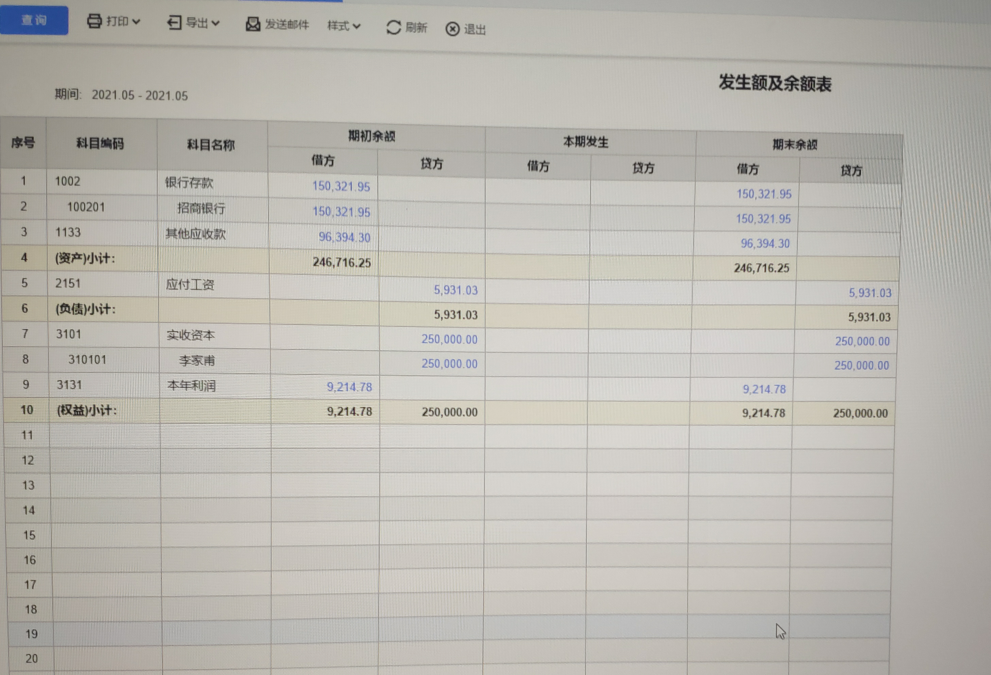Click account name 招商银行
Image resolution: width=991 pixels, height=675 pixels.
pos(201,208)
